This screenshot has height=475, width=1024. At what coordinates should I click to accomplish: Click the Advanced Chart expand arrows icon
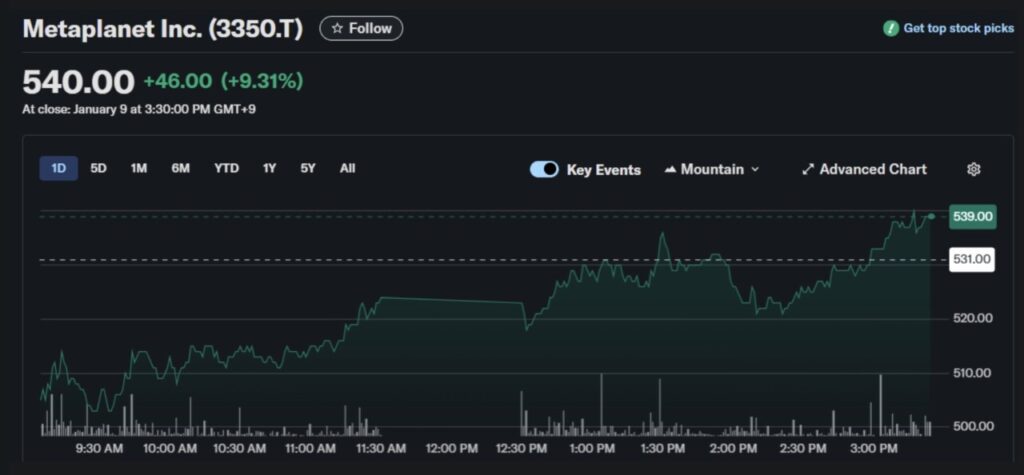tap(808, 169)
